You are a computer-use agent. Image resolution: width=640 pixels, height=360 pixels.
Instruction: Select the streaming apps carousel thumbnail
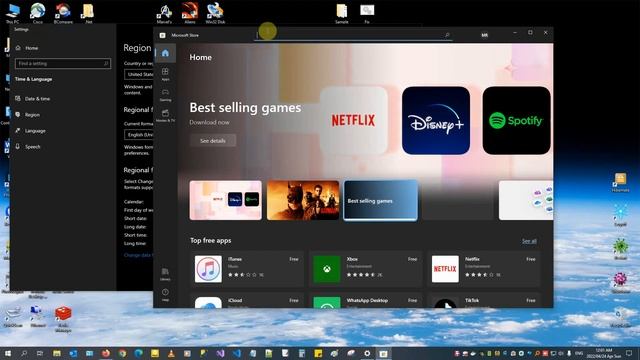click(x=226, y=200)
